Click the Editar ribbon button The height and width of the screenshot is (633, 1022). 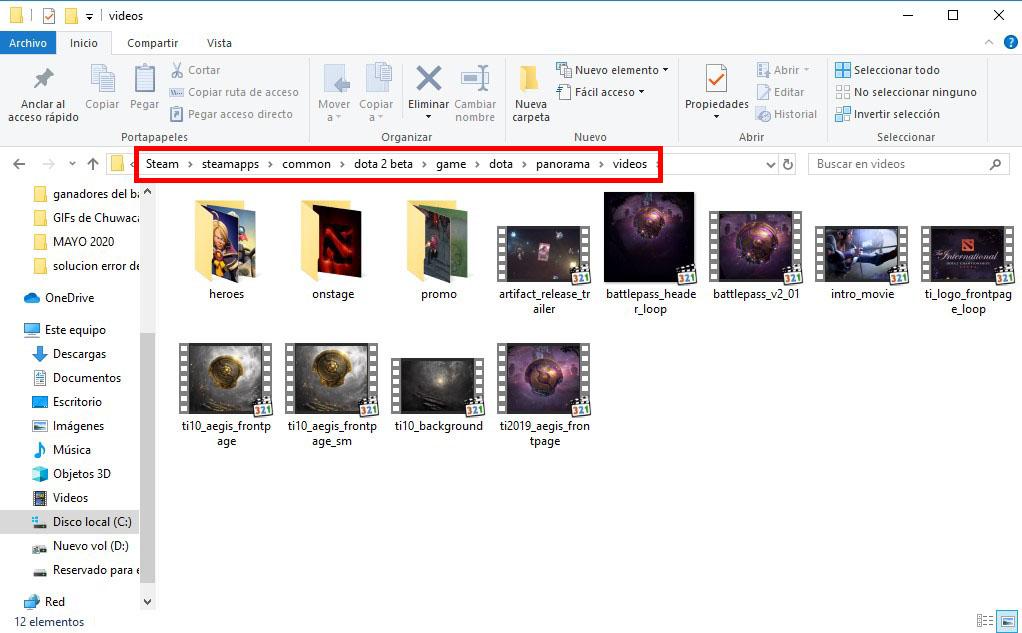780,92
